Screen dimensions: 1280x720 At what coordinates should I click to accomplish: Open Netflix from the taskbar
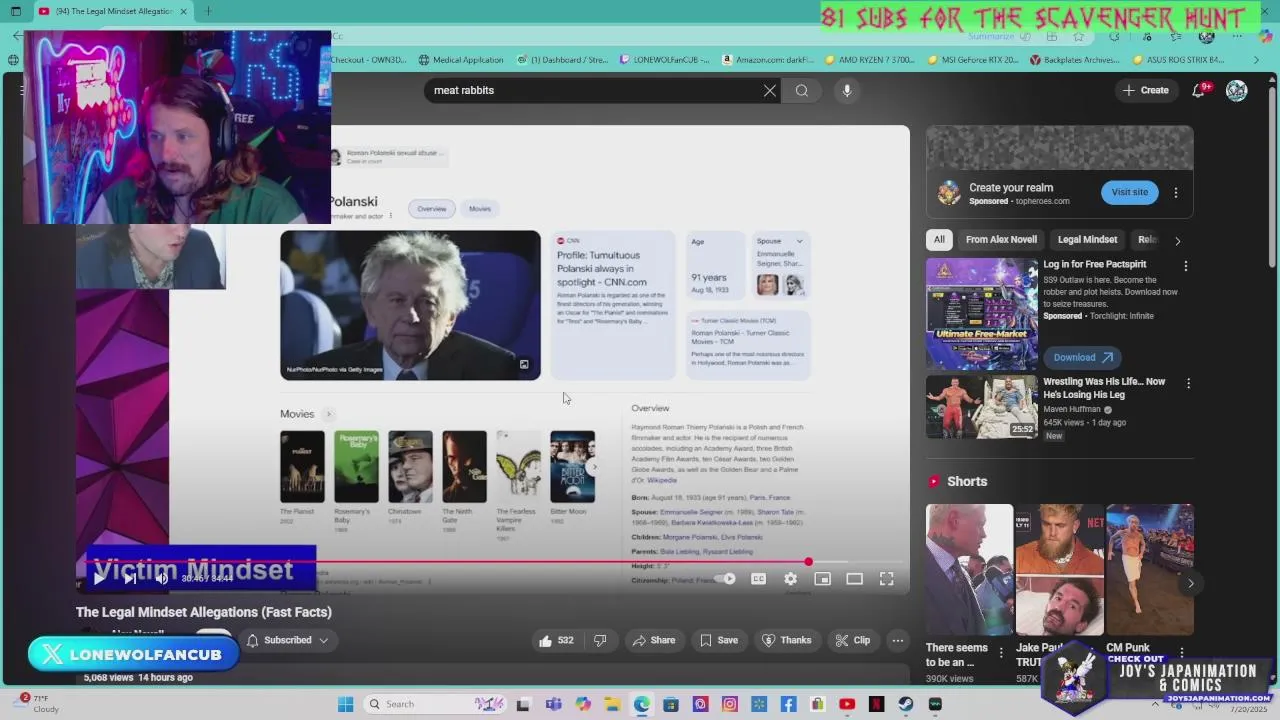(x=877, y=704)
